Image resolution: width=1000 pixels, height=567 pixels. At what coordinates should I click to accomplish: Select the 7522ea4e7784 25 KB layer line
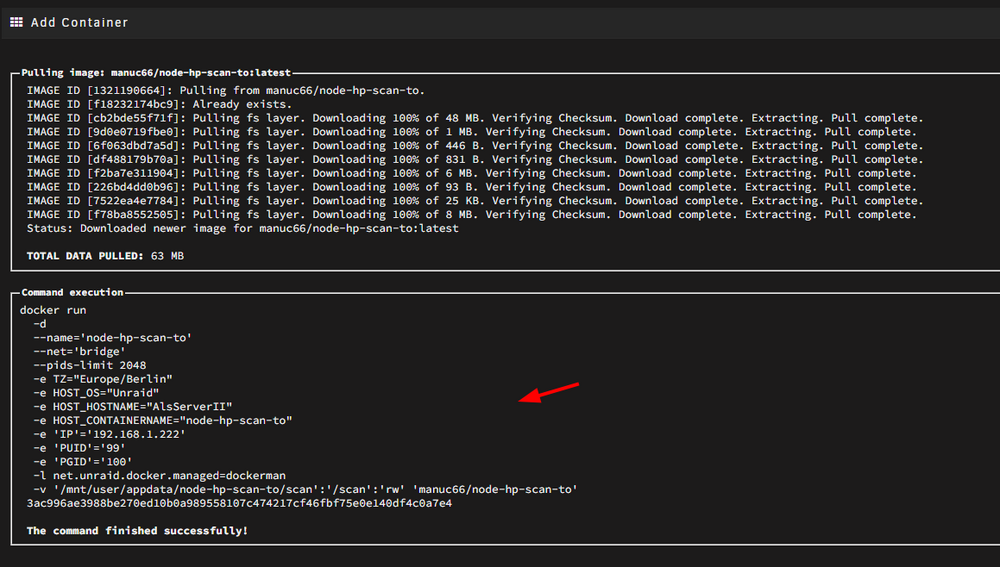click(475, 201)
